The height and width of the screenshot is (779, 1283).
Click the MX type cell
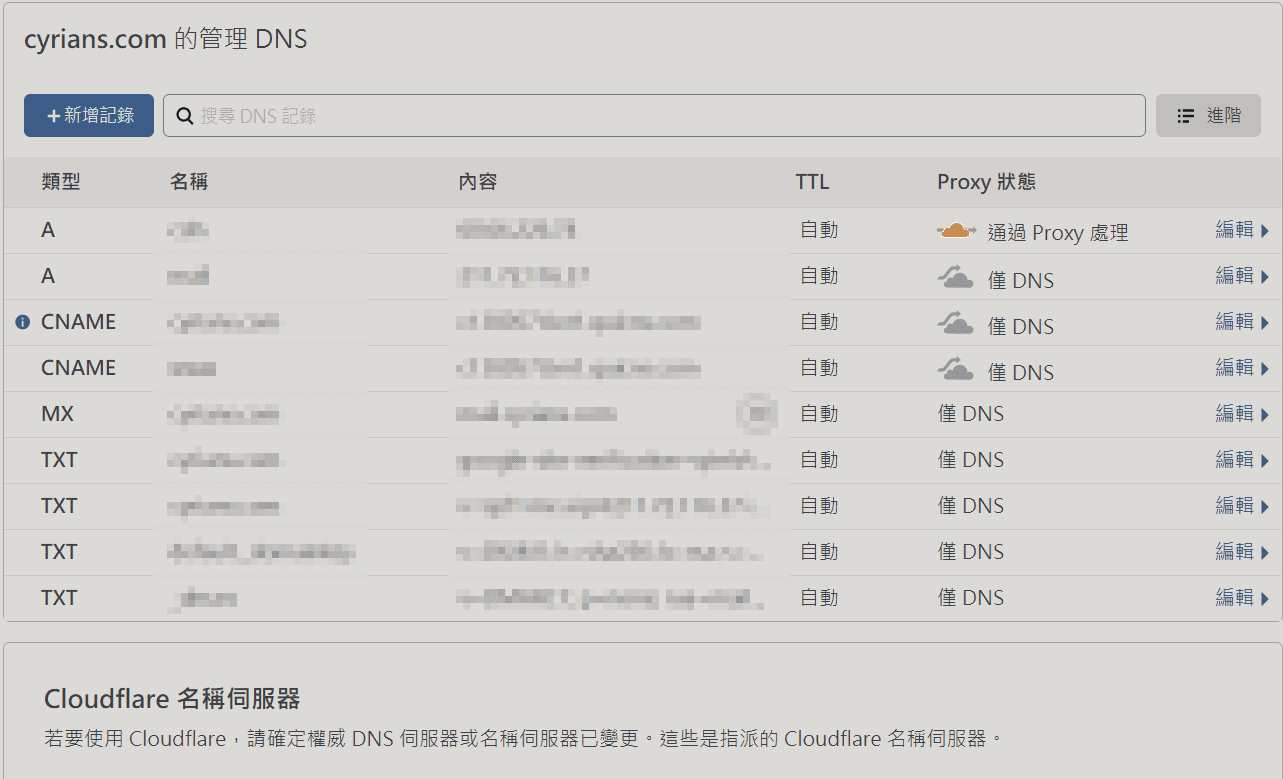tap(58, 414)
